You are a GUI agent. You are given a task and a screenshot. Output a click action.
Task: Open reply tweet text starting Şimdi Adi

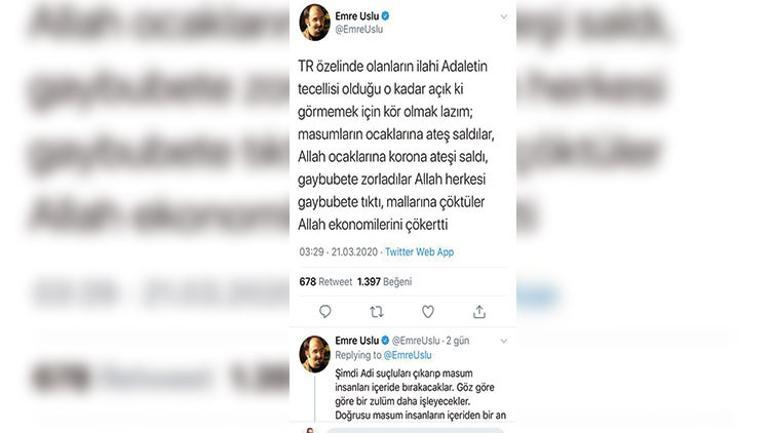[421, 394]
